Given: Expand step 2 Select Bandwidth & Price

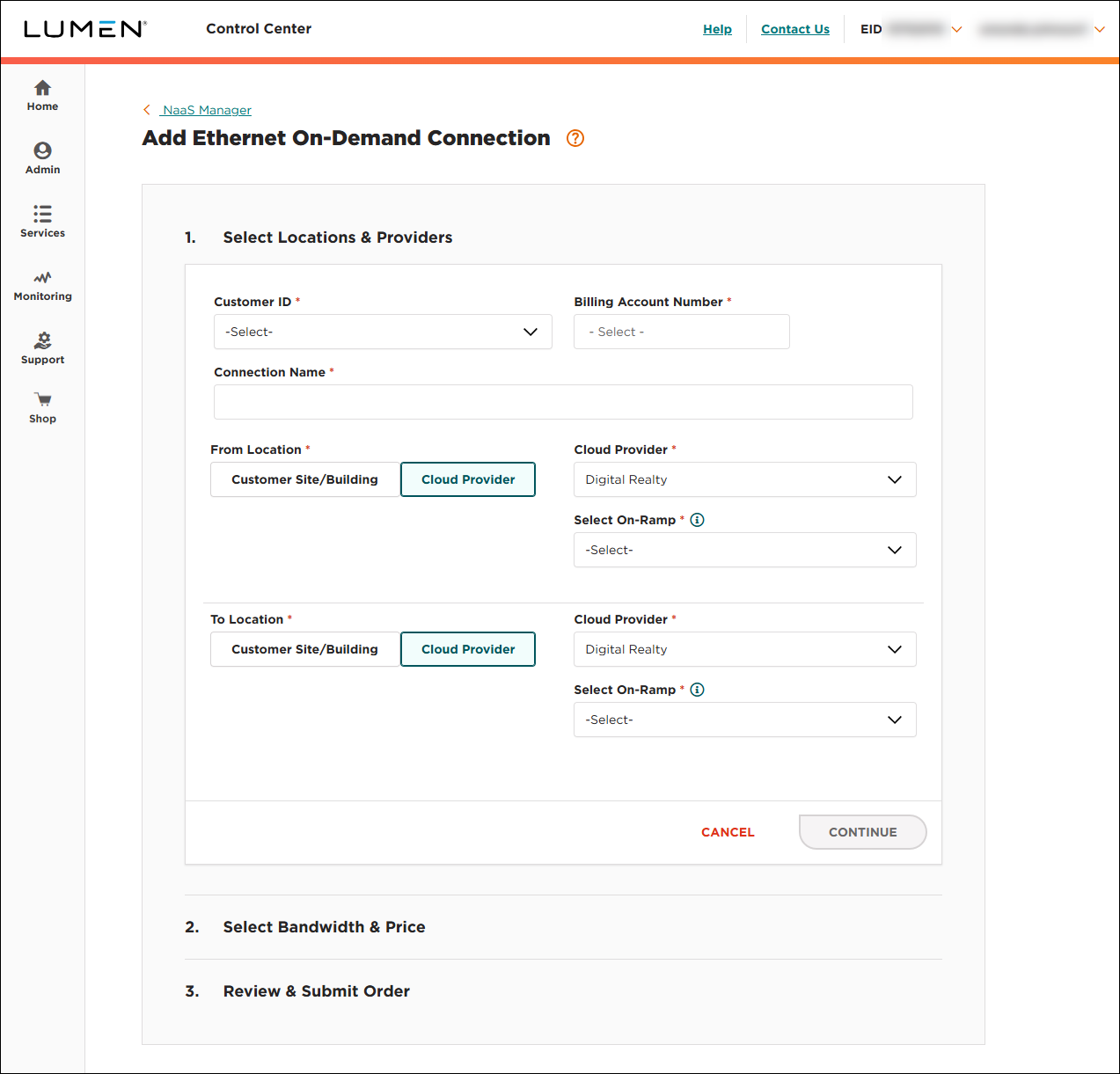Looking at the screenshot, I should [324, 927].
